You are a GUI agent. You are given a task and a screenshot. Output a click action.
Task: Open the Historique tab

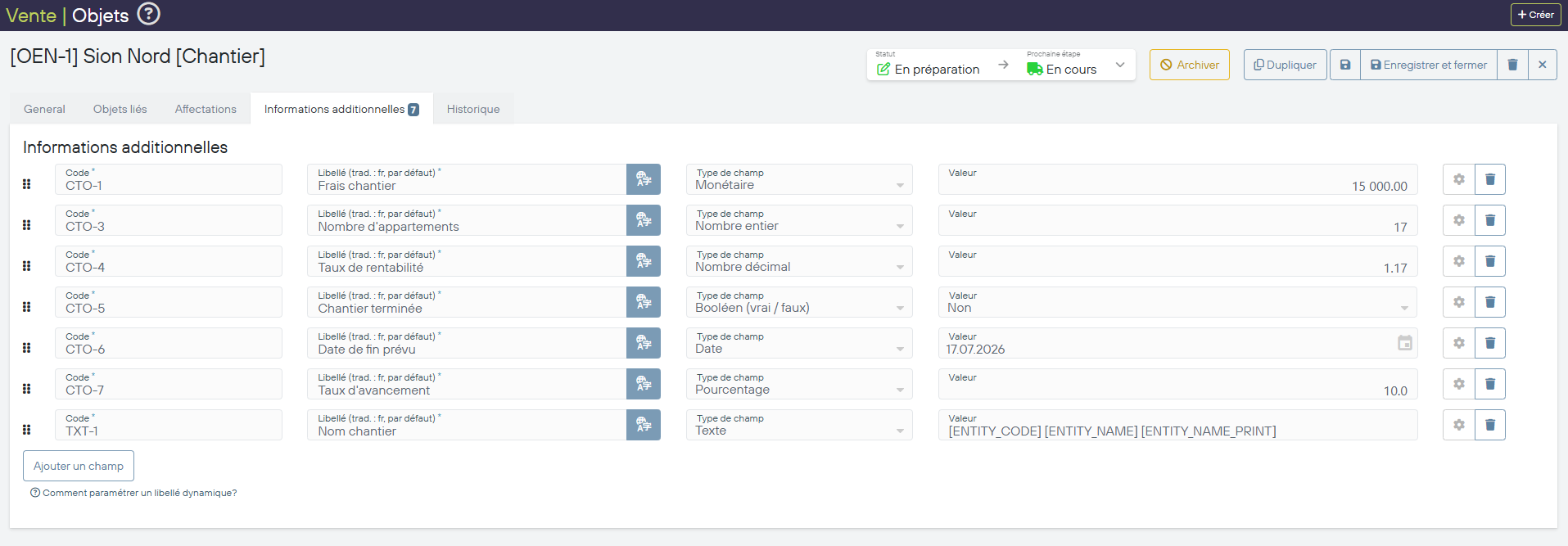(x=472, y=109)
